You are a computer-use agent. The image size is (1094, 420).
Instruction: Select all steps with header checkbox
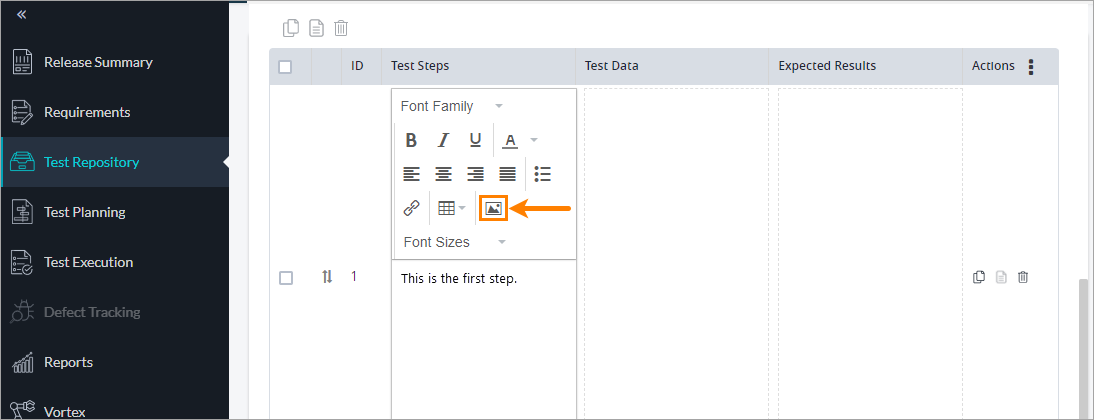(285, 67)
